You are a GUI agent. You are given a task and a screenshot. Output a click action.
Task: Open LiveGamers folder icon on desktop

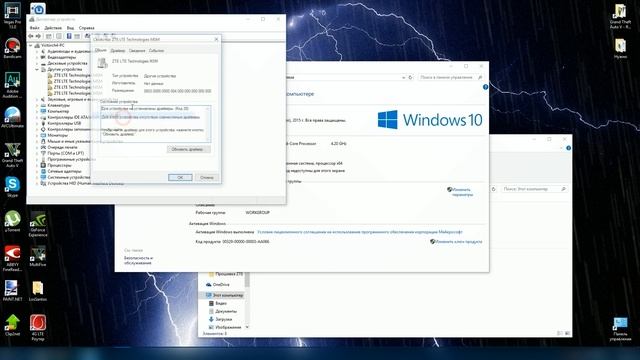tap(38, 291)
